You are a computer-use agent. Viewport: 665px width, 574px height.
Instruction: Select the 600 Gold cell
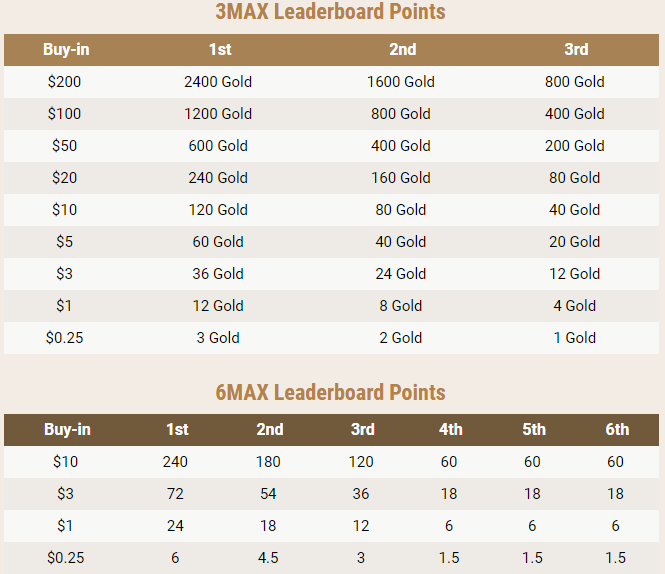218,146
